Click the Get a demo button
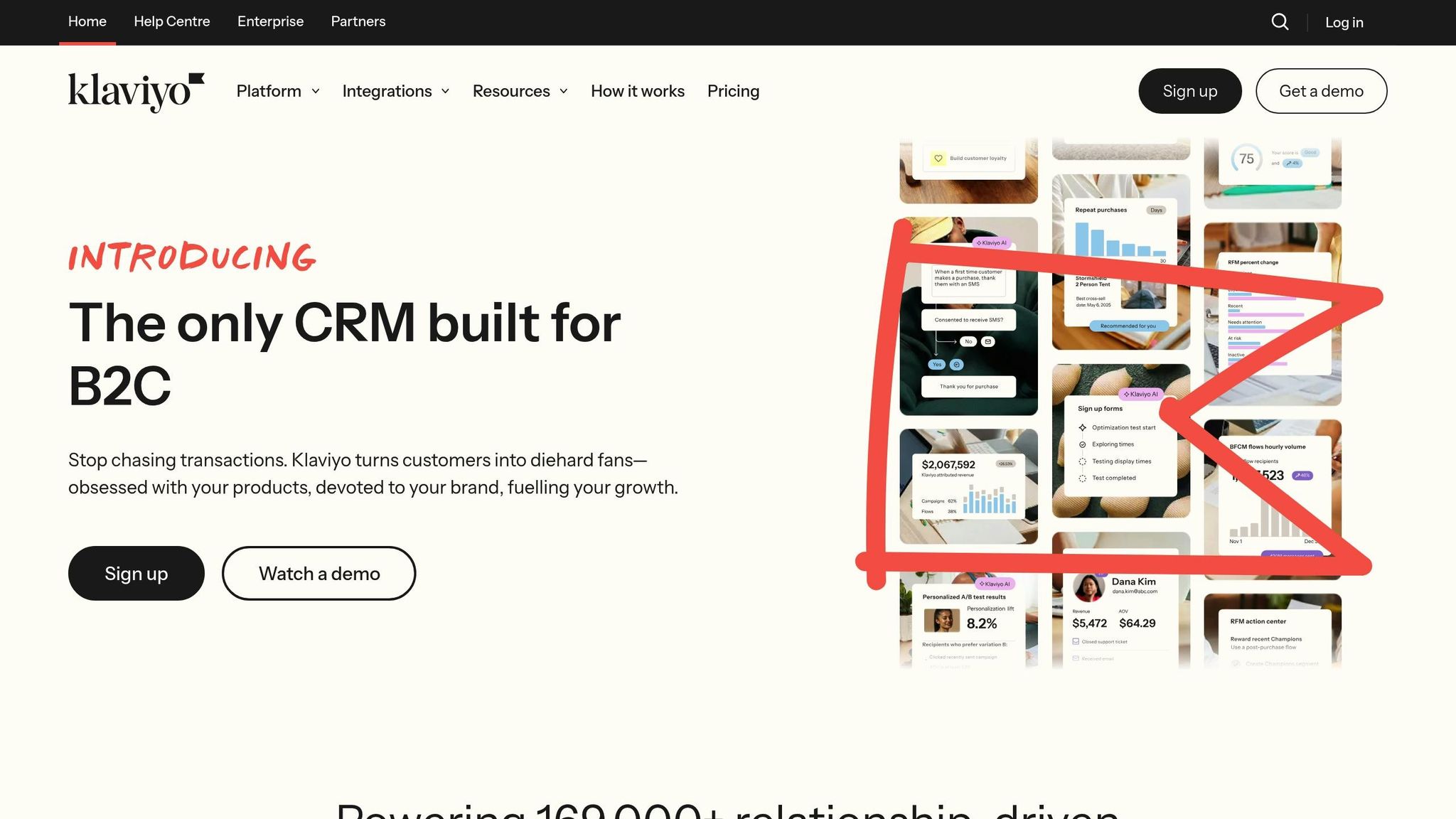Viewport: 1456px width, 819px height. click(x=1321, y=91)
